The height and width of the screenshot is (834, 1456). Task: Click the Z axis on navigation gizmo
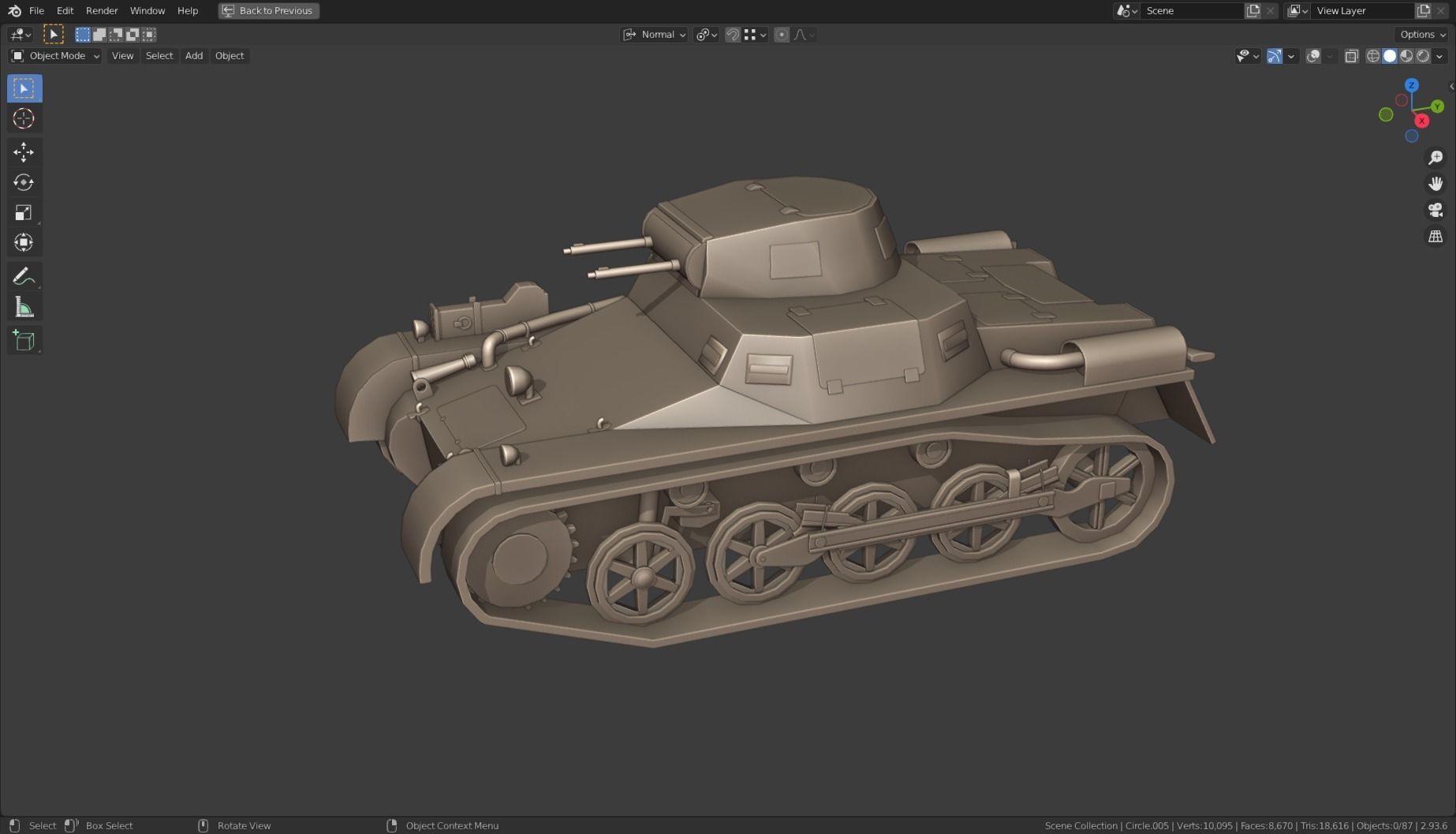1412,85
